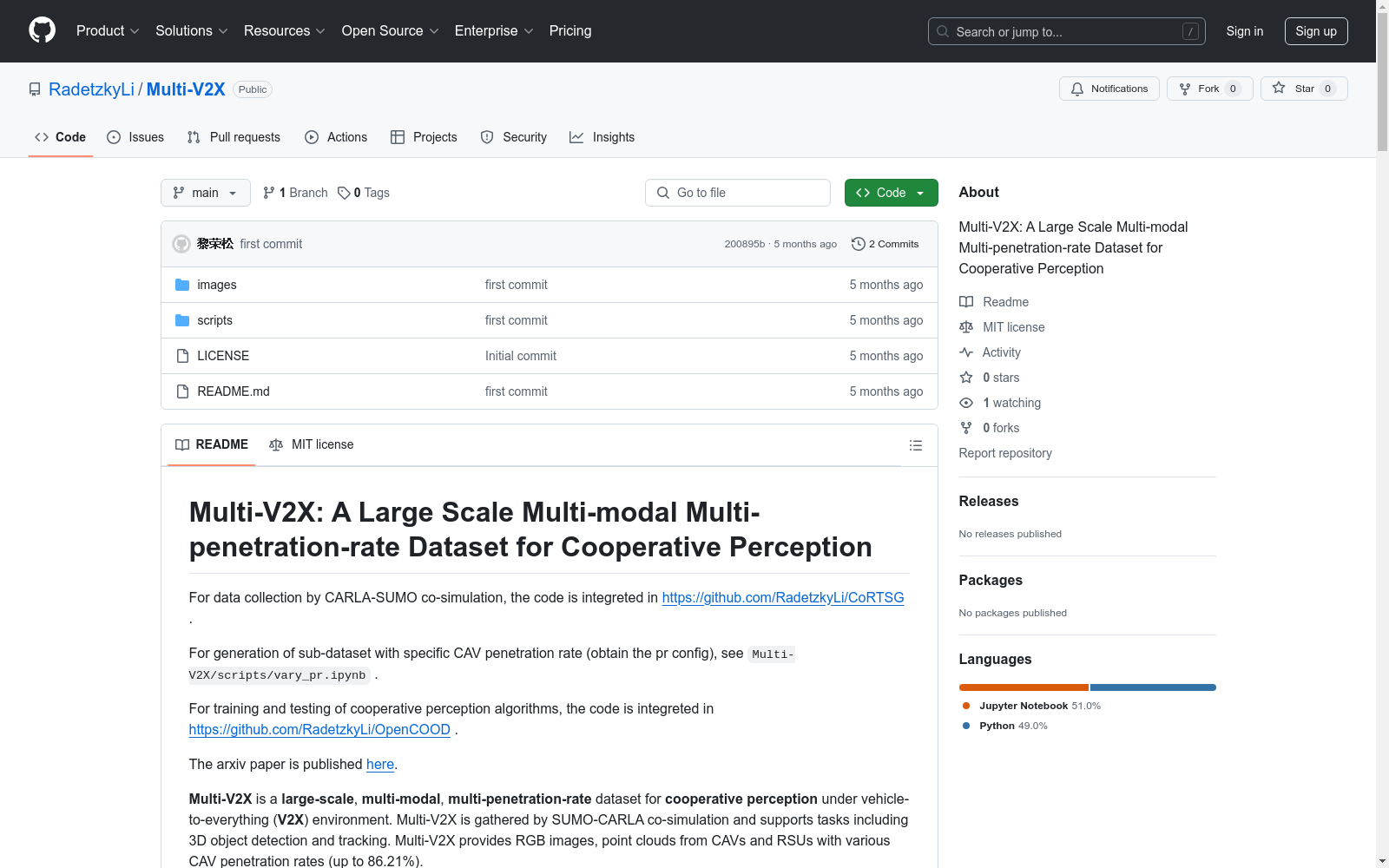
Task: Expand the Open Source menu
Action: (391, 31)
